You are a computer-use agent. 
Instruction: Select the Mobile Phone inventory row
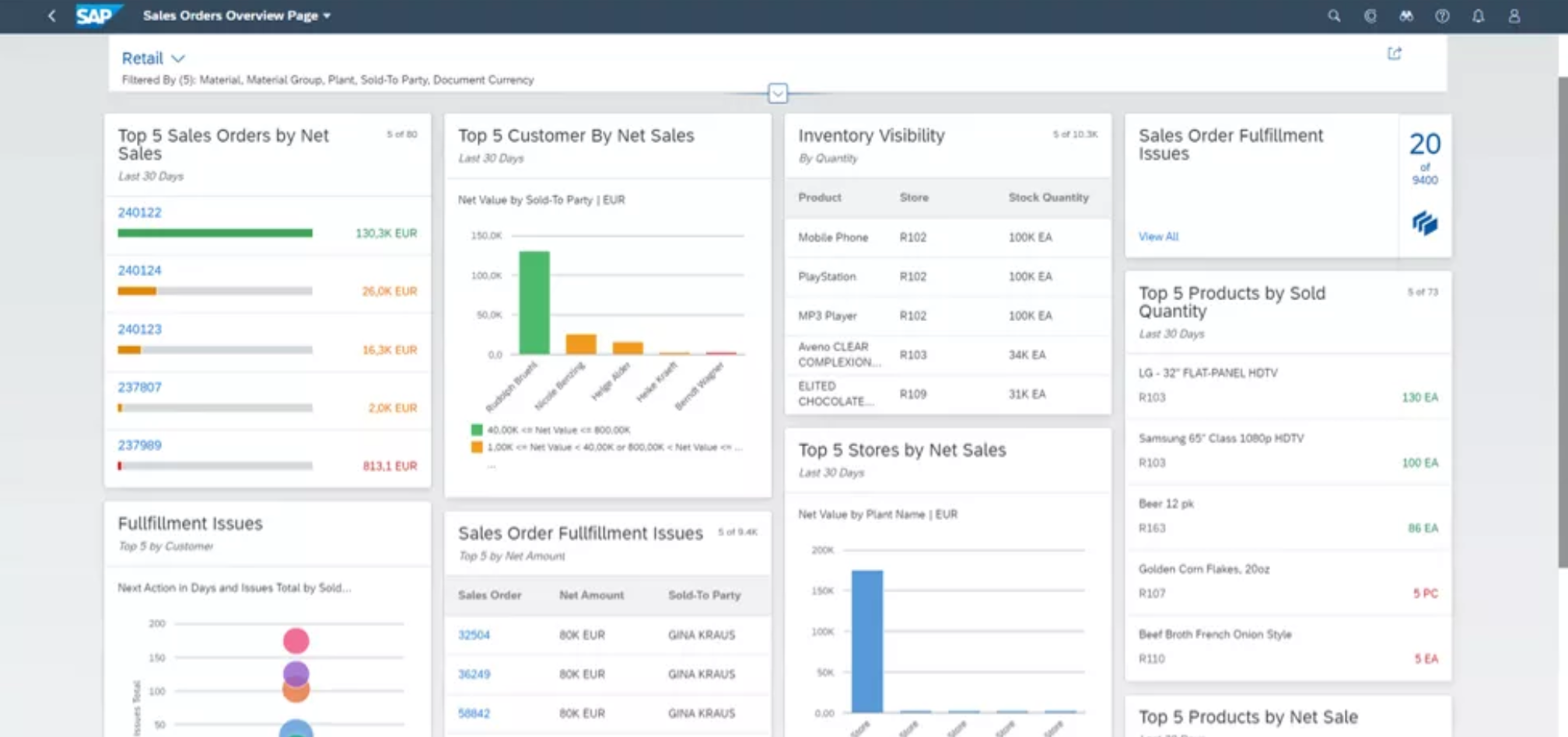[948, 237]
